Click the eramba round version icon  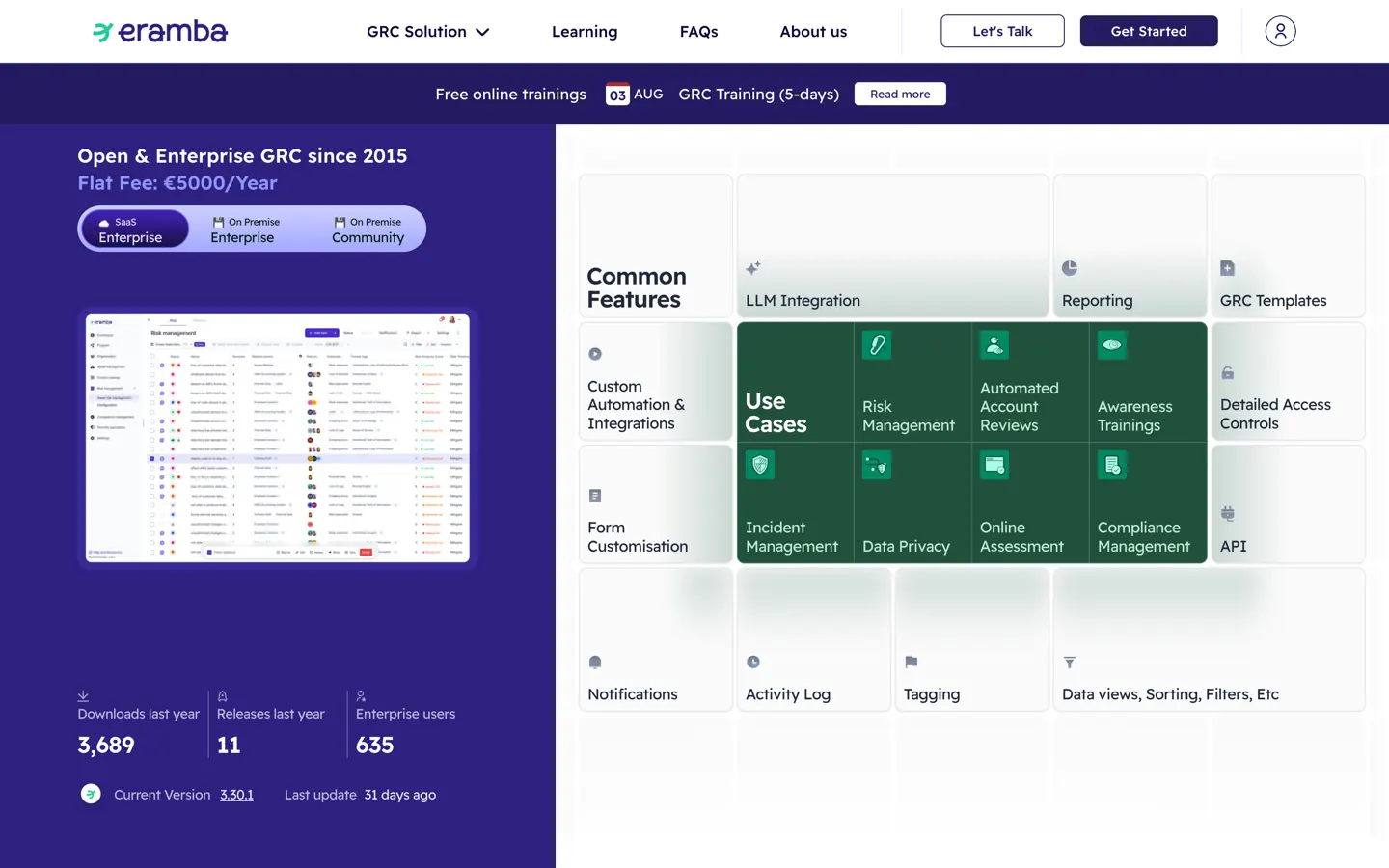91,795
